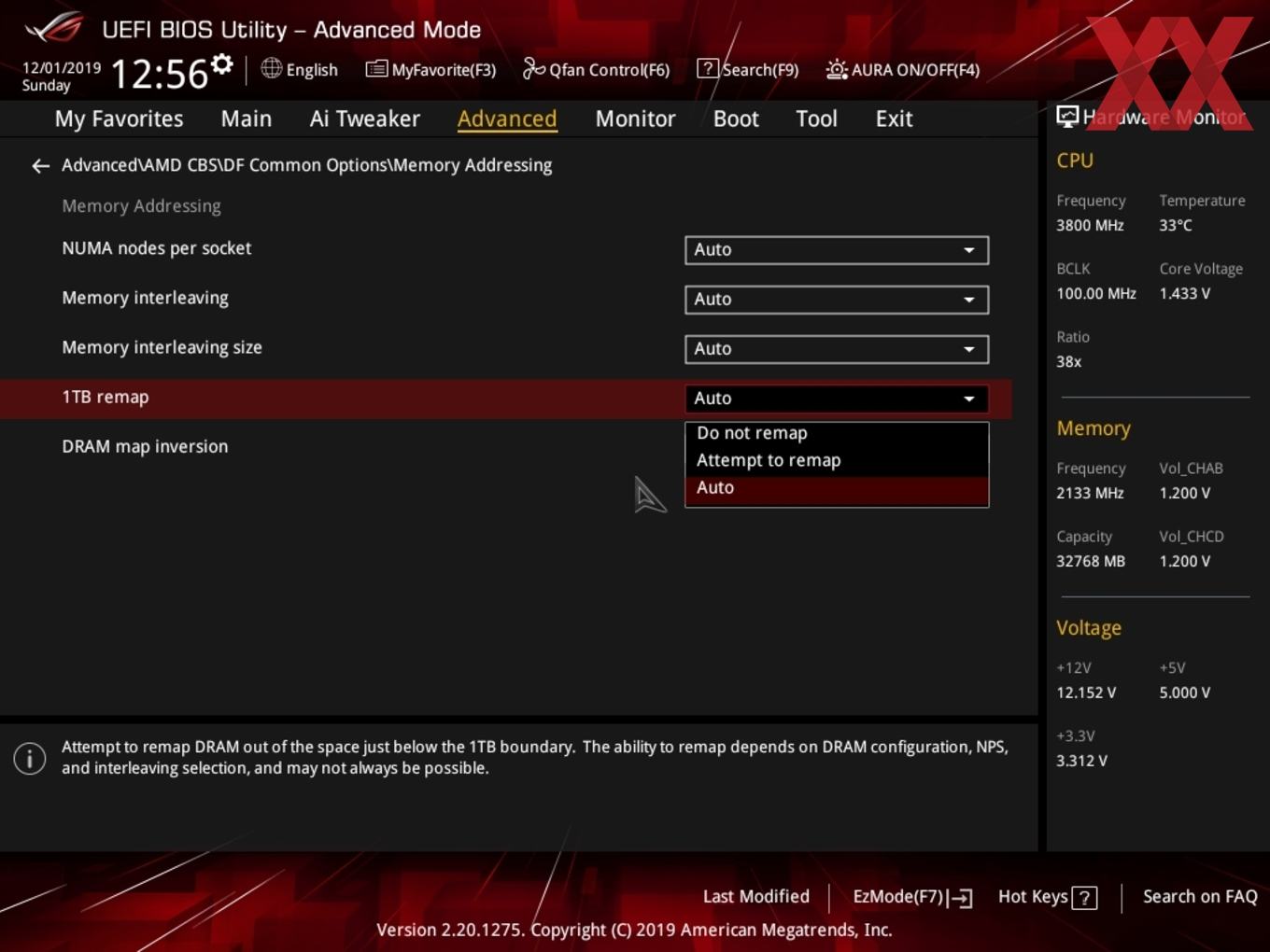The image size is (1270, 952).
Task: Select the 1TB remap setting label
Action: point(106,397)
